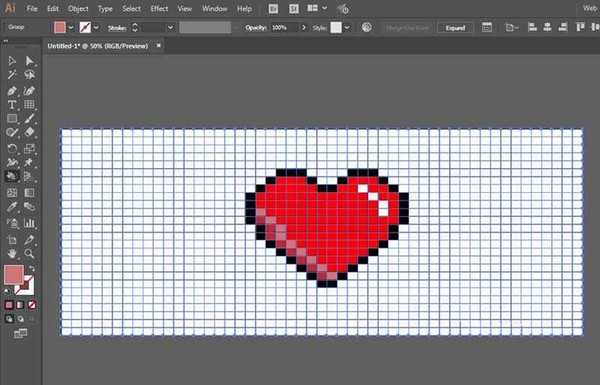This screenshot has width=600, height=385.
Task: Select the Eyedropper tool
Action: pyautogui.click(x=12, y=207)
